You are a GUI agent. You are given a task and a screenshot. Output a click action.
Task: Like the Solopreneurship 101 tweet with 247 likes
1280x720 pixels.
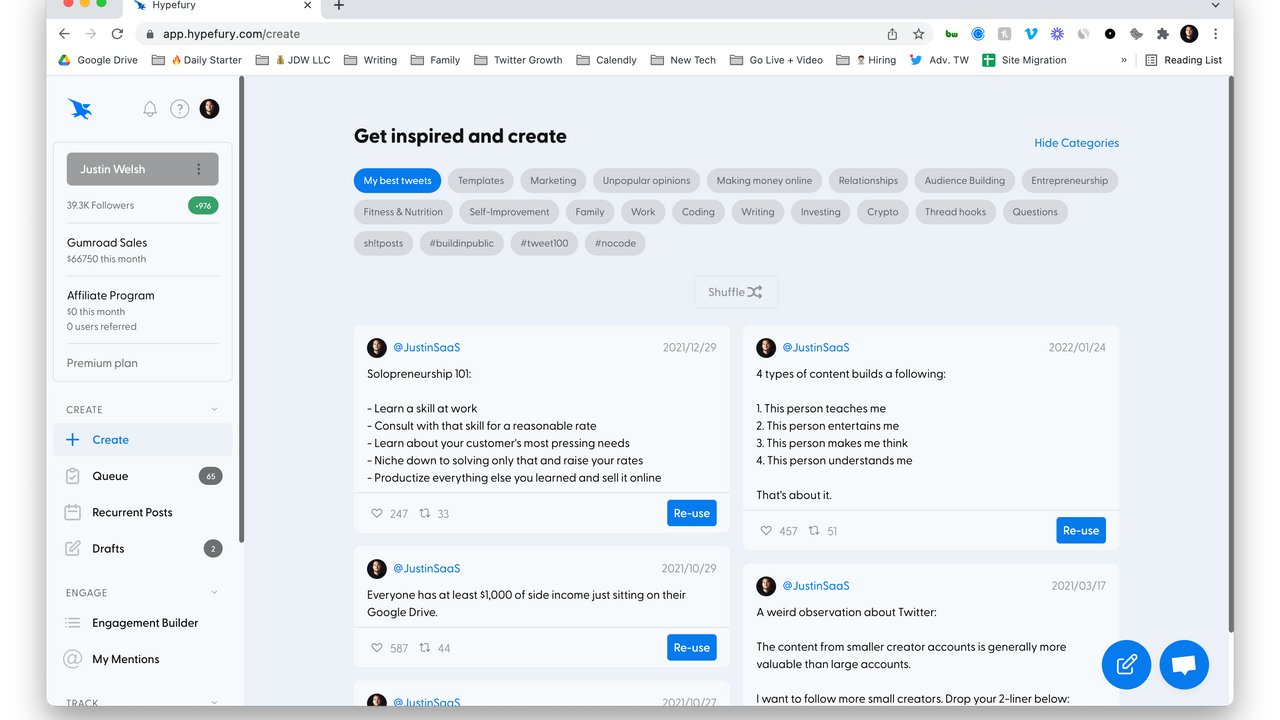tap(377, 513)
